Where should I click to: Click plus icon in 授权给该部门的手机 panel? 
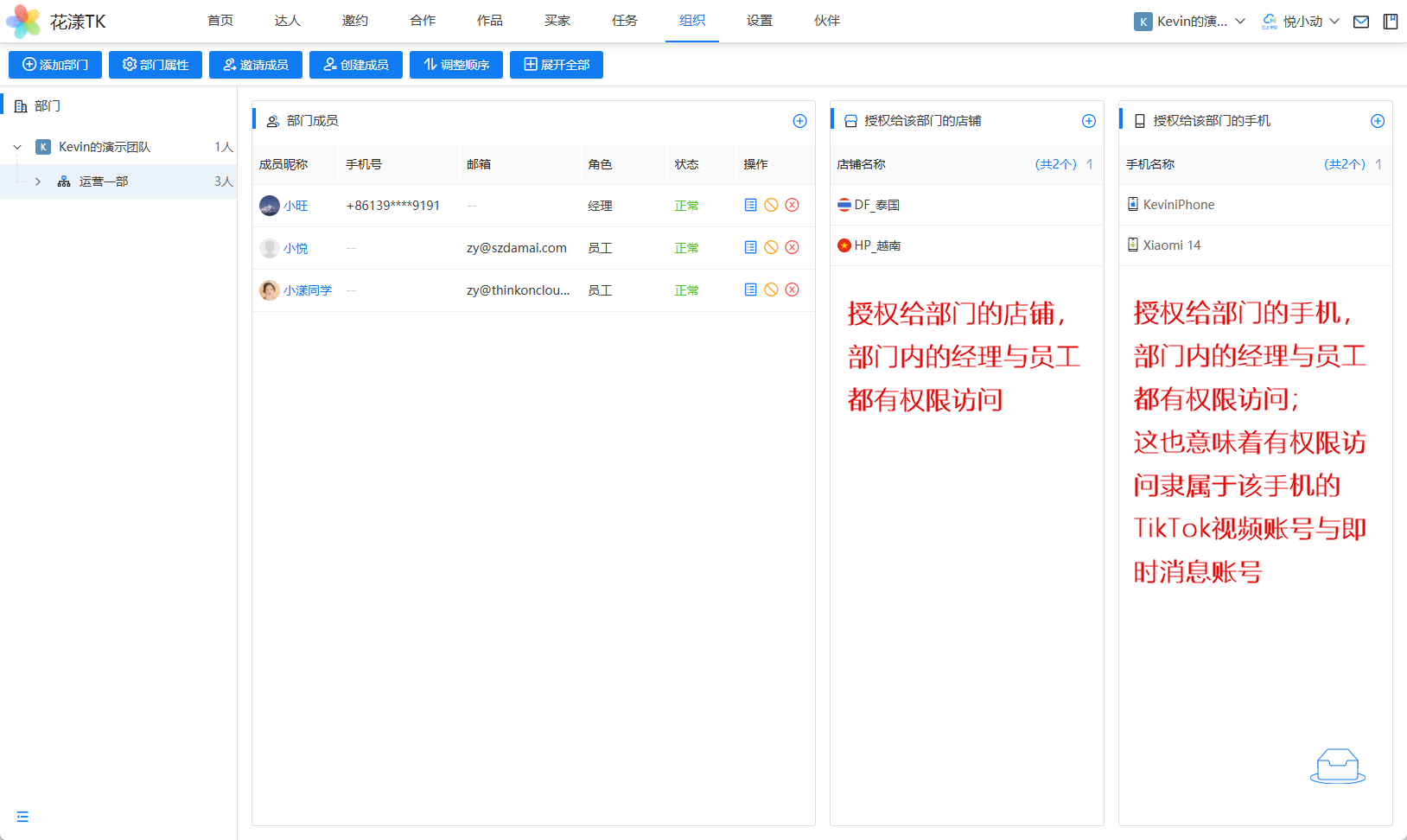click(1377, 121)
